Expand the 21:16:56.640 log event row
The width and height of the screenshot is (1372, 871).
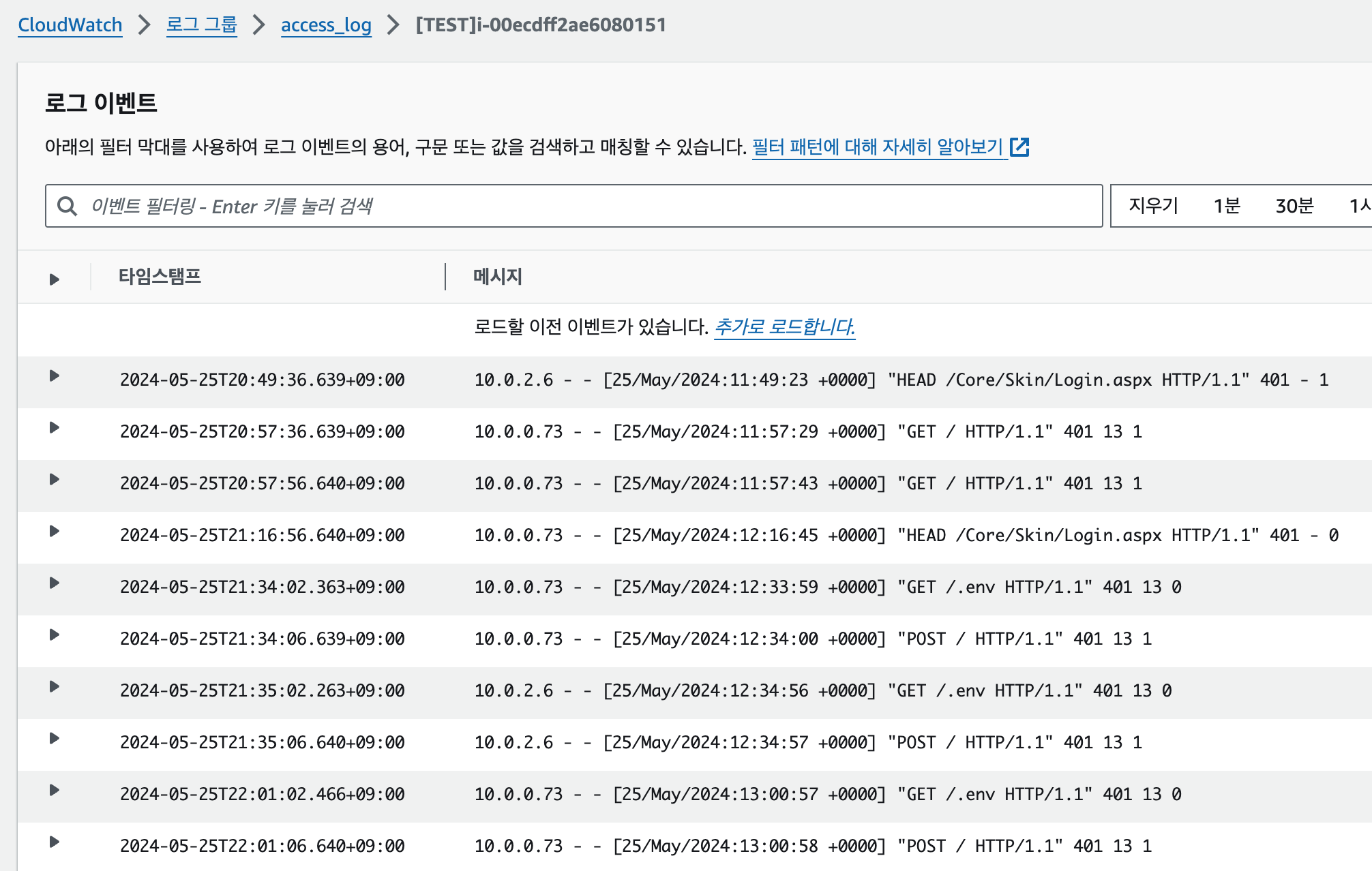(55, 532)
